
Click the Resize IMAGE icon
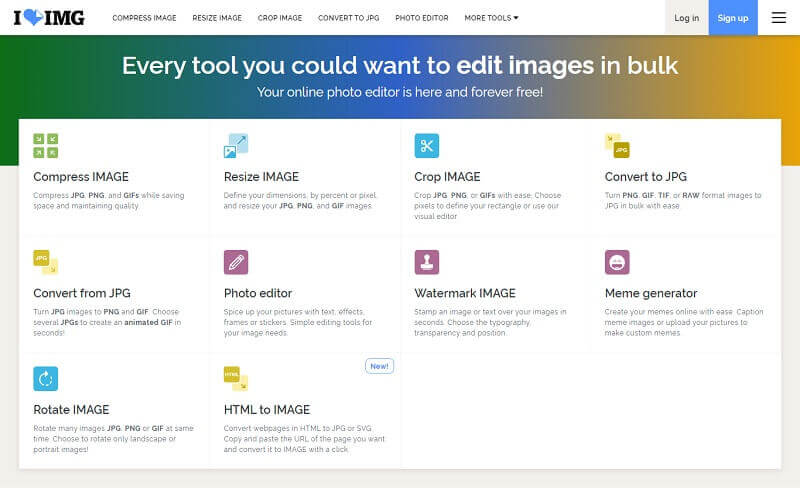click(x=236, y=145)
